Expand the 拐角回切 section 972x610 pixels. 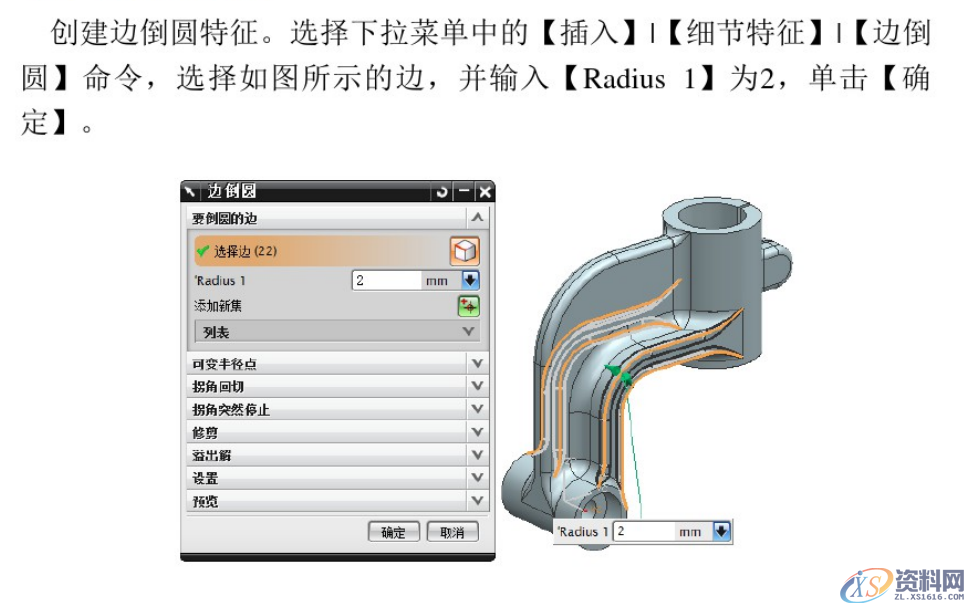tap(476, 384)
